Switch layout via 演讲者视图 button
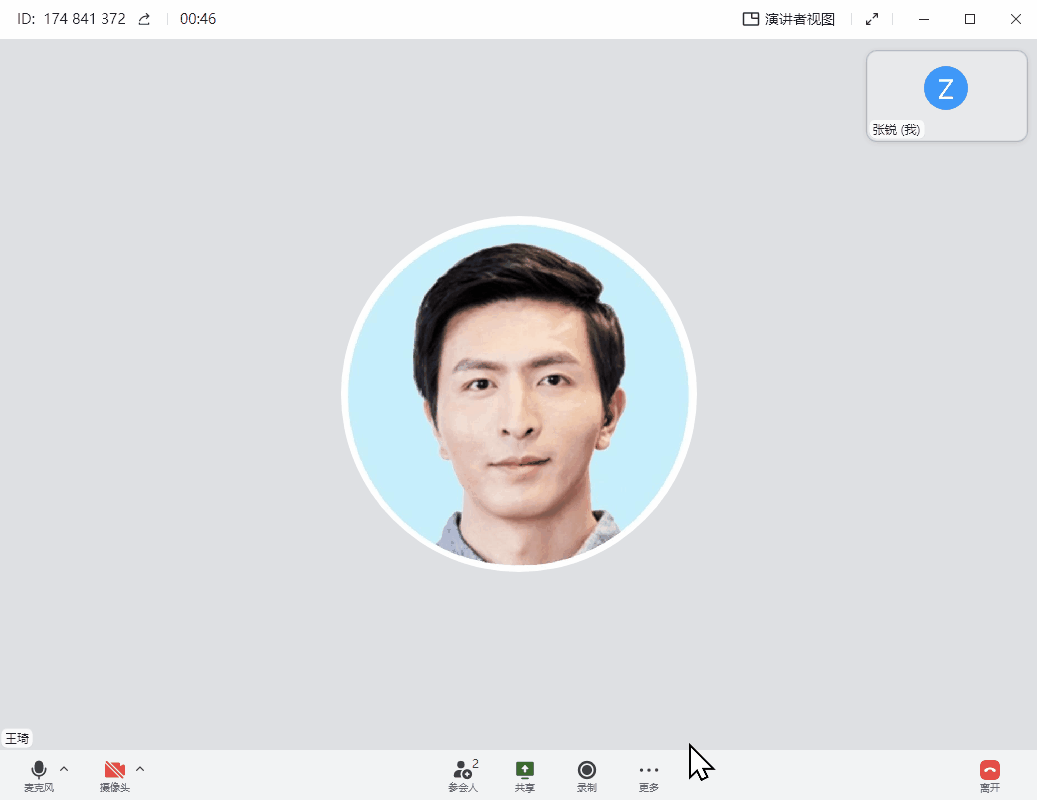The image size is (1037, 800). tap(789, 19)
